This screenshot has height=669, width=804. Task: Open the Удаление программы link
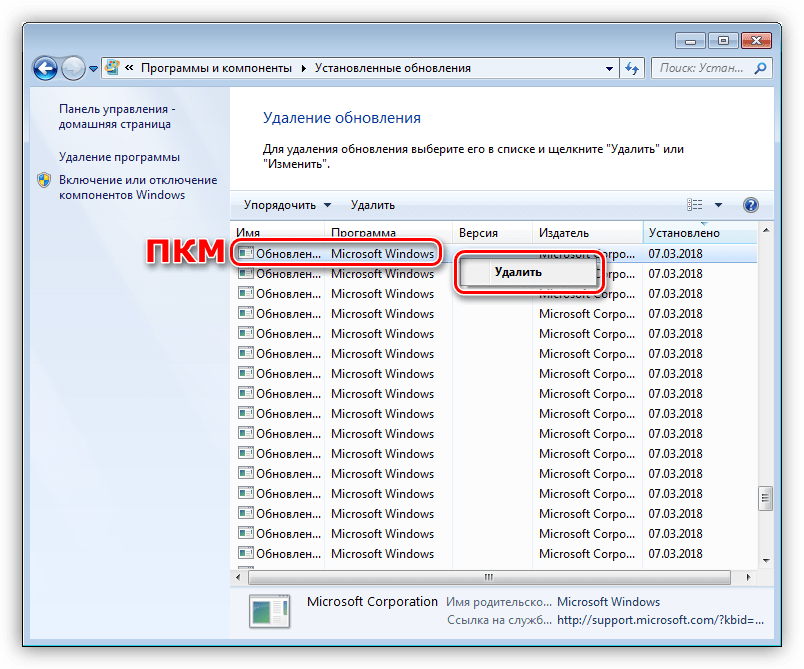119,157
